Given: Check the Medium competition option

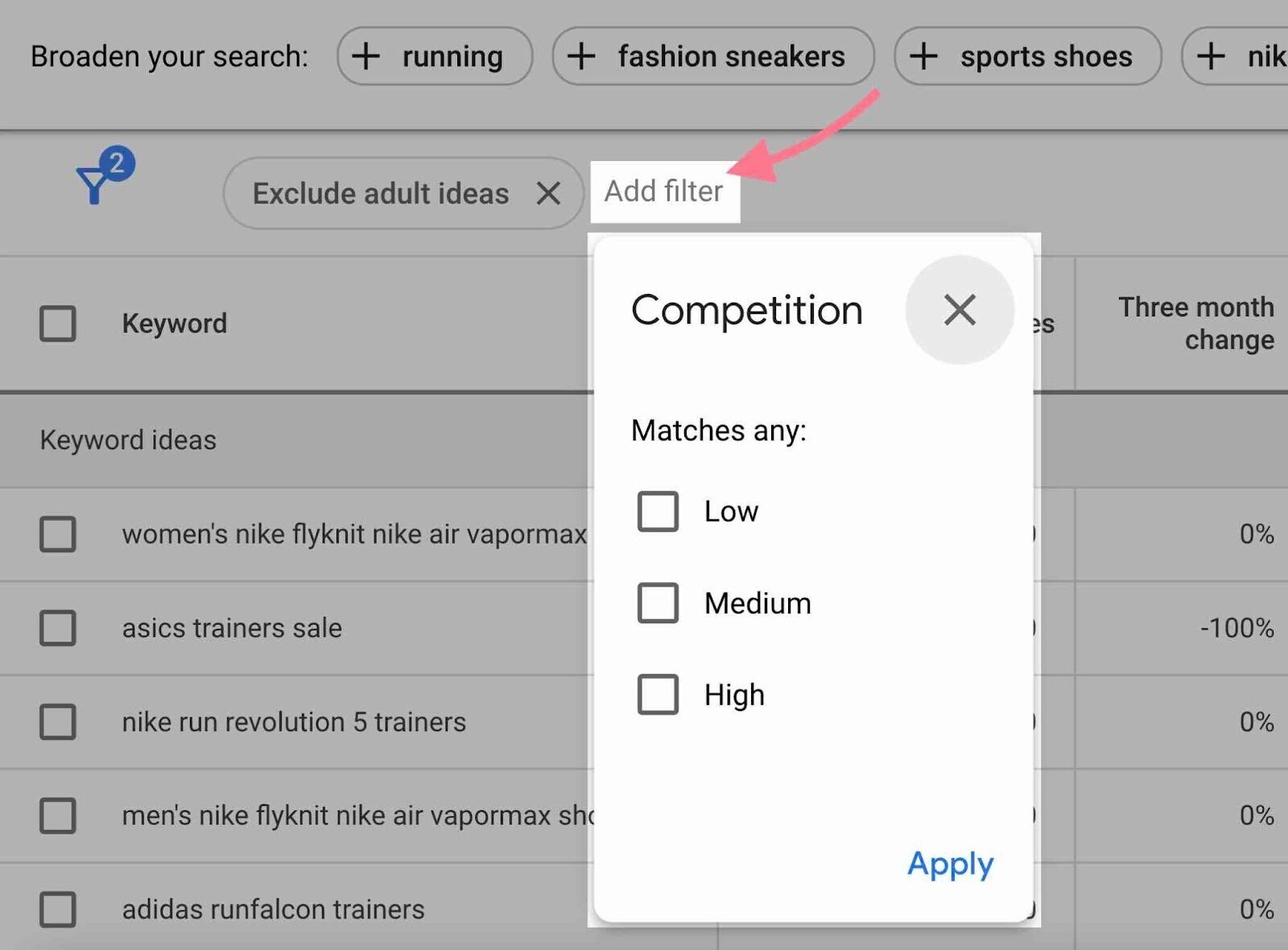Looking at the screenshot, I should point(657,603).
